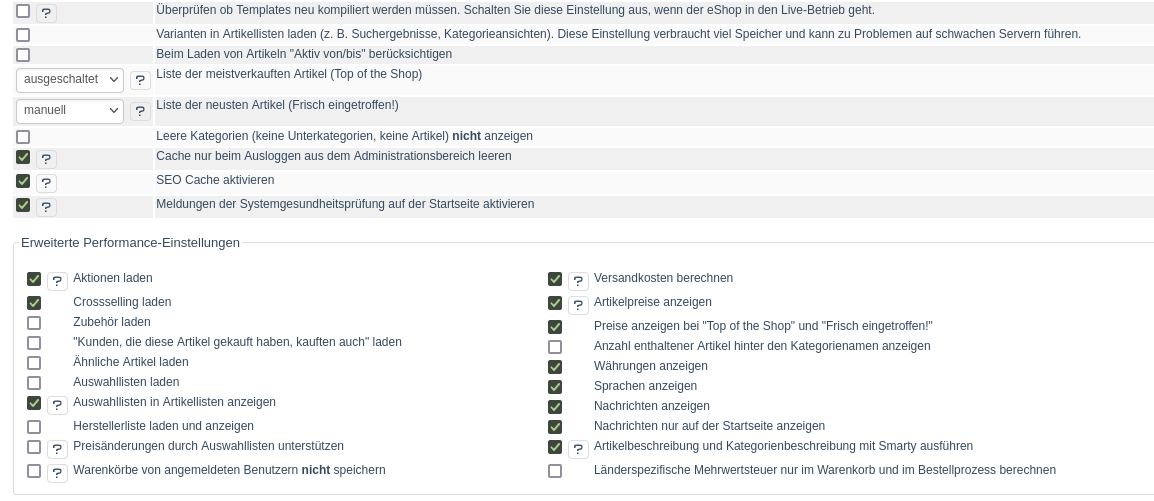
Task: Check 'Herstellerliste laden und anzeigen' box
Action: 34,427
